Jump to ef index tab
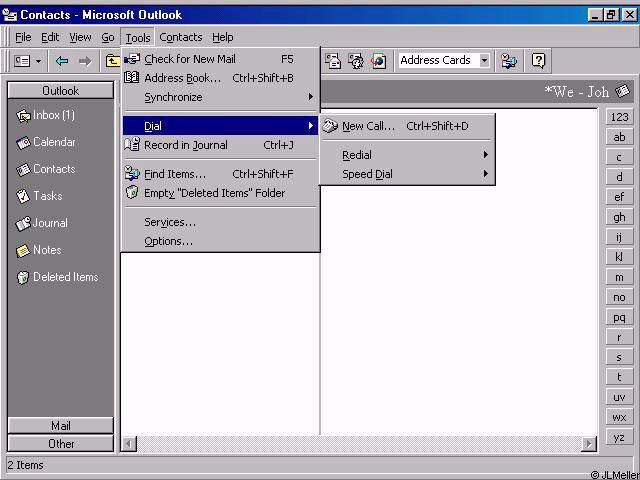The width and height of the screenshot is (640, 480). [x=619, y=197]
